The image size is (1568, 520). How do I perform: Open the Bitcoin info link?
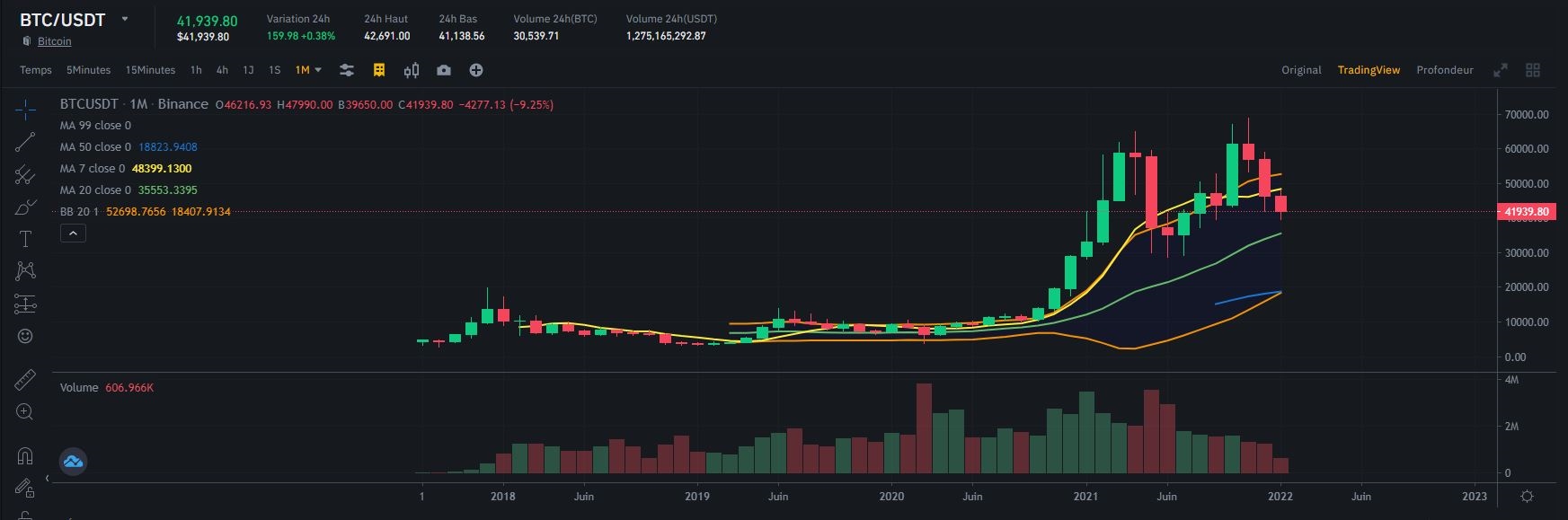click(54, 41)
